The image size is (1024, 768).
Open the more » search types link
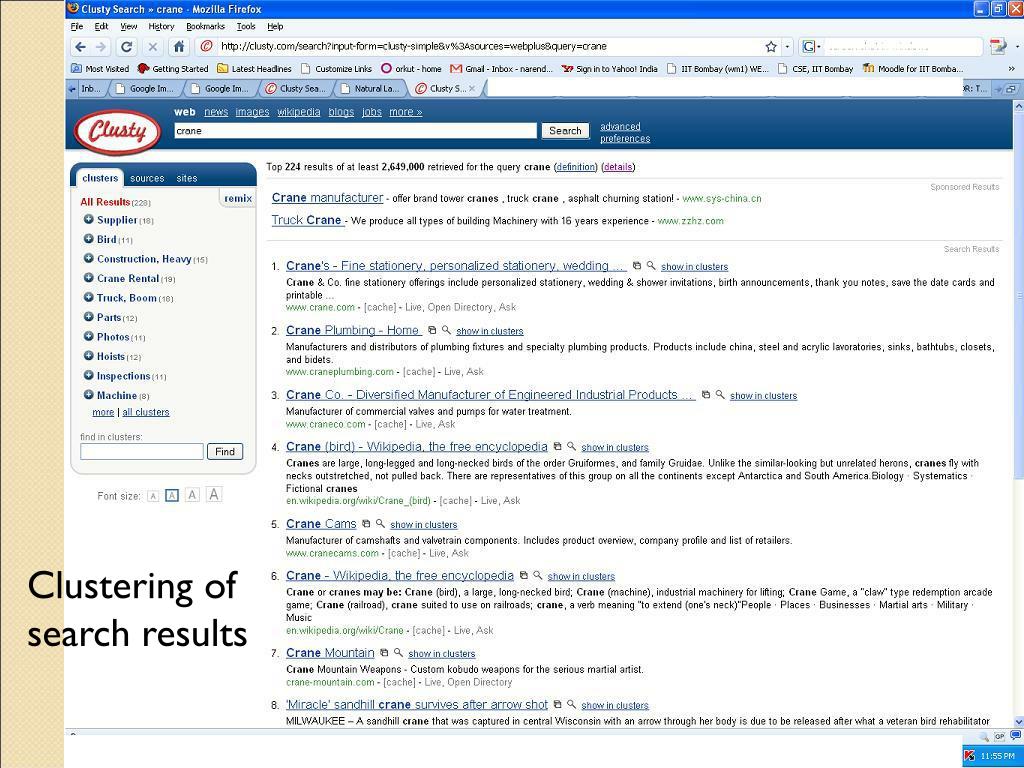pyautogui.click(x=406, y=112)
